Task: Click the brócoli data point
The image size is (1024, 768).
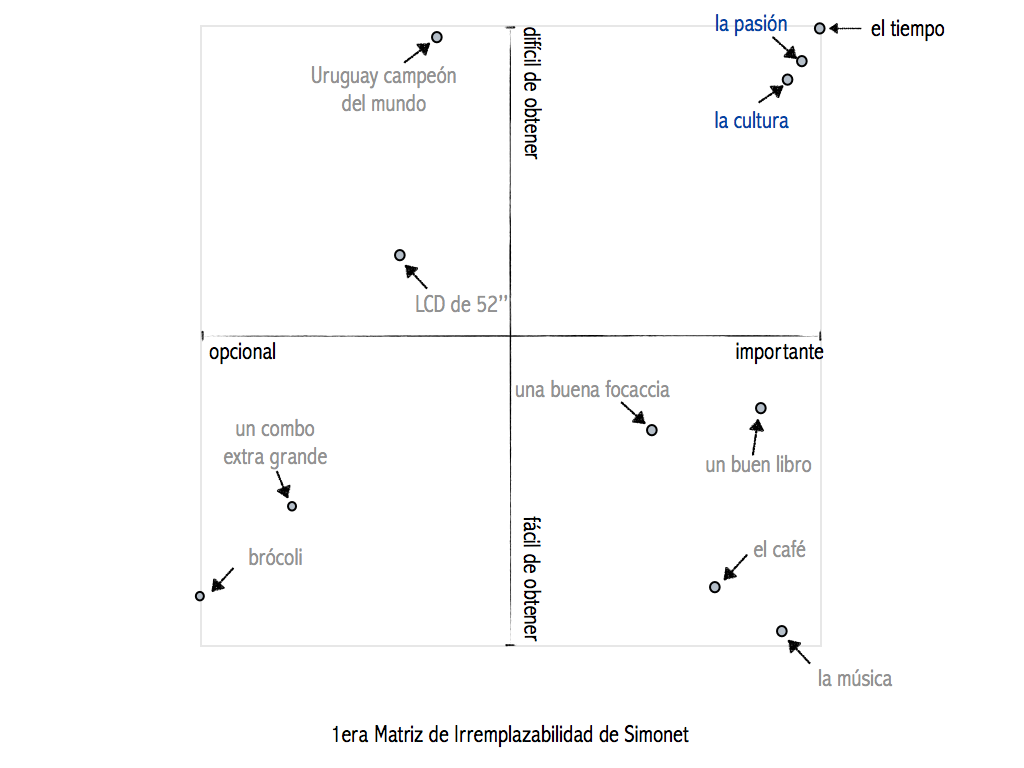Action: 200,596
